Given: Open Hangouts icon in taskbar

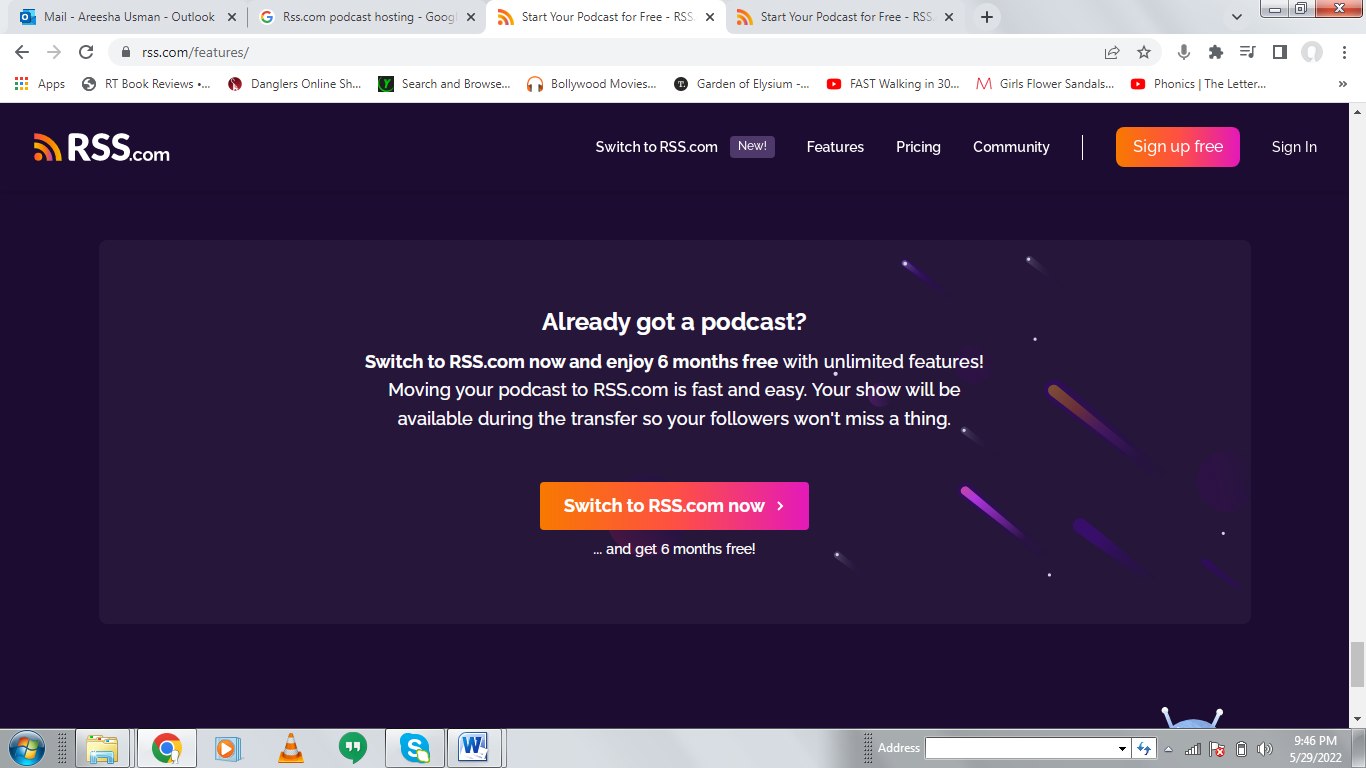Looking at the screenshot, I should click(x=352, y=748).
